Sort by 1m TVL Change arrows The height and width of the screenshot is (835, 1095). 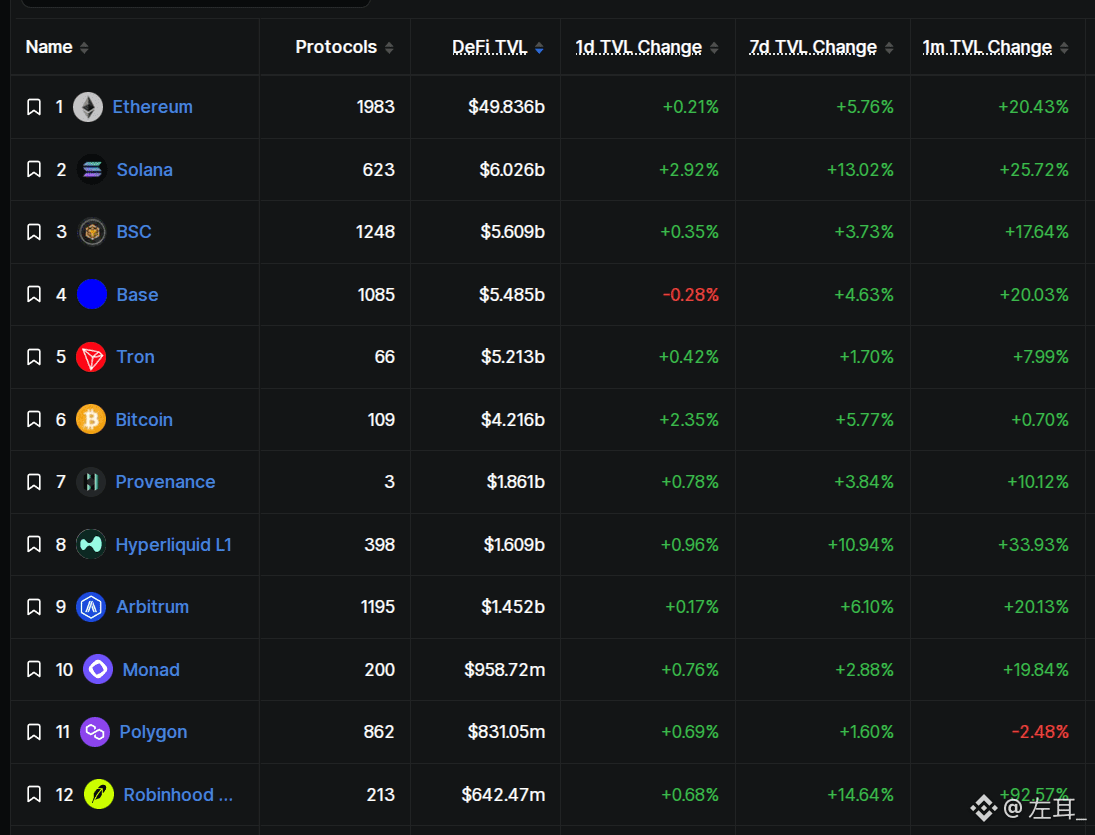coord(1064,47)
